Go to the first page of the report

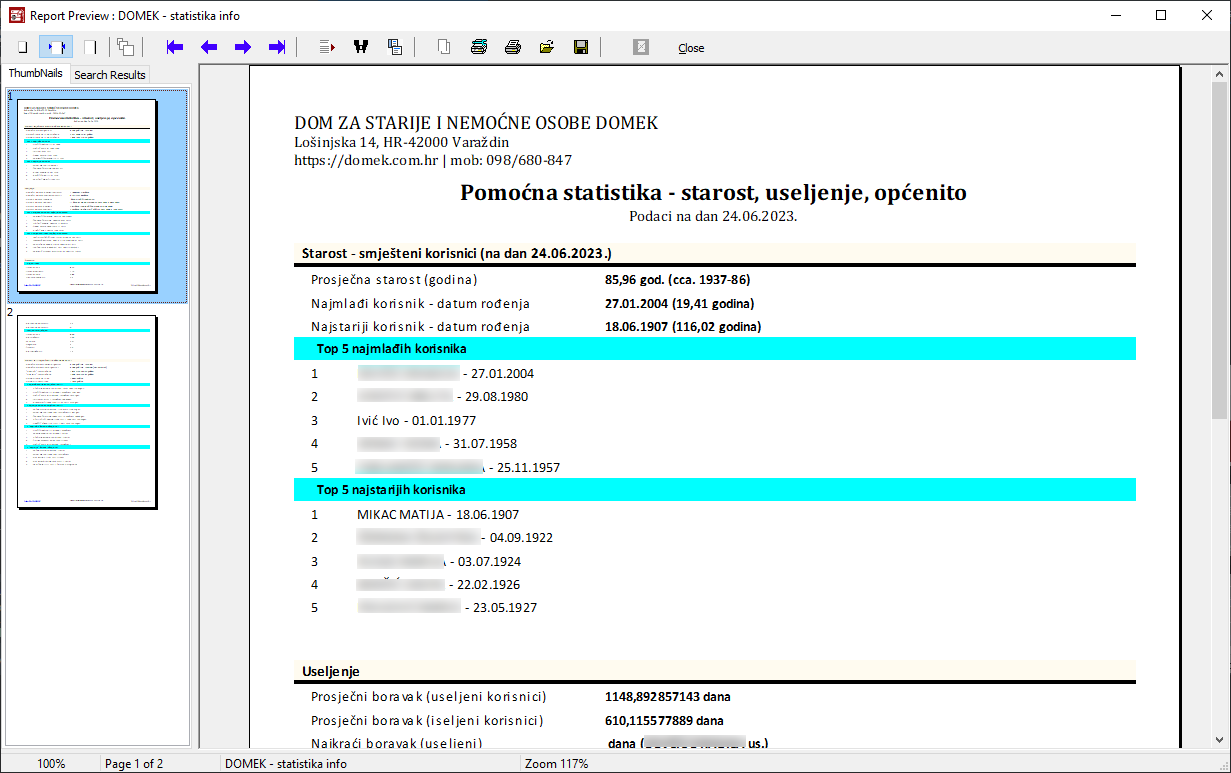click(x=175, y=47)
